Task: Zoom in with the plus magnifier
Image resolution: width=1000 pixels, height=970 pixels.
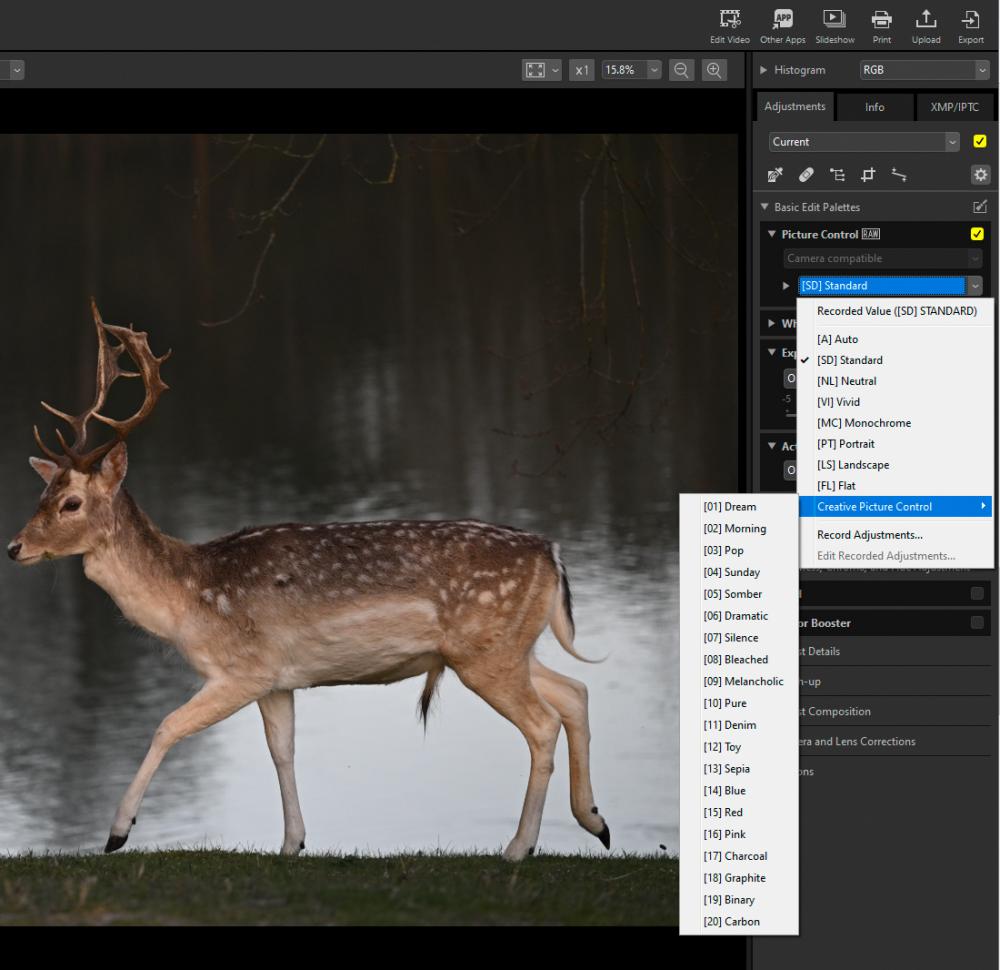Action: coord(714,70)
